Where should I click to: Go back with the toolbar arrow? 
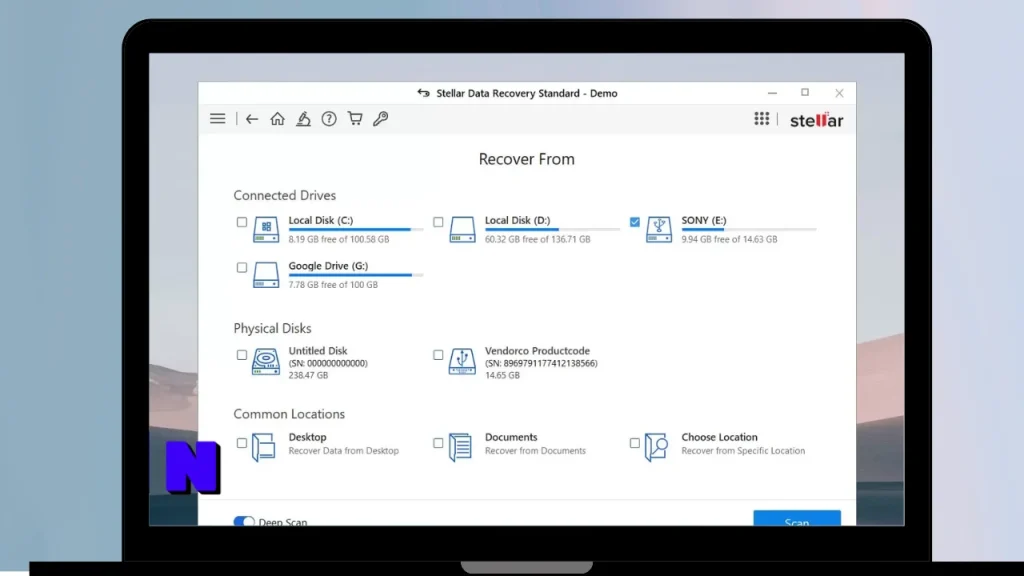click(x=252, y=119)
